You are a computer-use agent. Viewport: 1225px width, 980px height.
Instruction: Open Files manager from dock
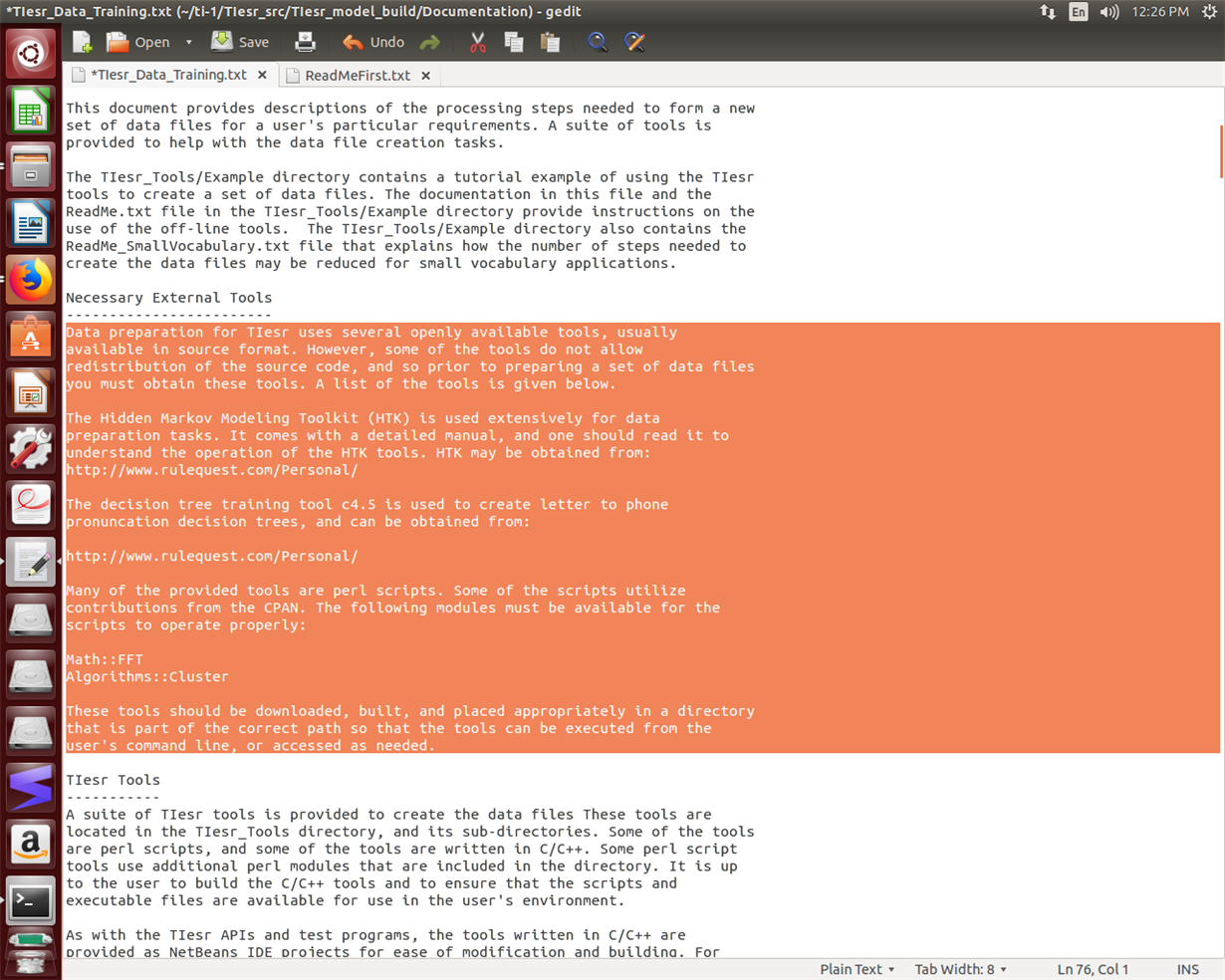coord(31,167)
